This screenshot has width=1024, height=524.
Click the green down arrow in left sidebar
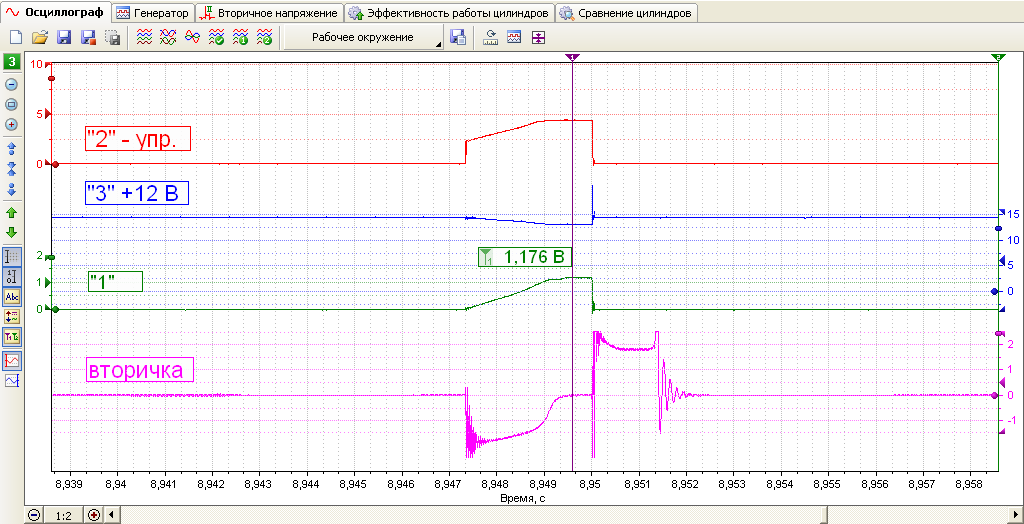[12, 233]
